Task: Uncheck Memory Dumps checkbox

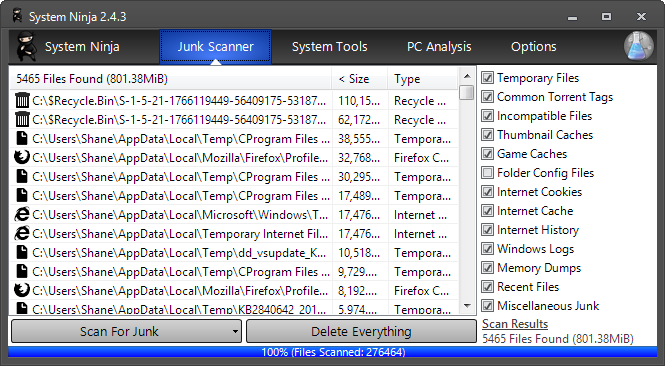Action: 487,268
